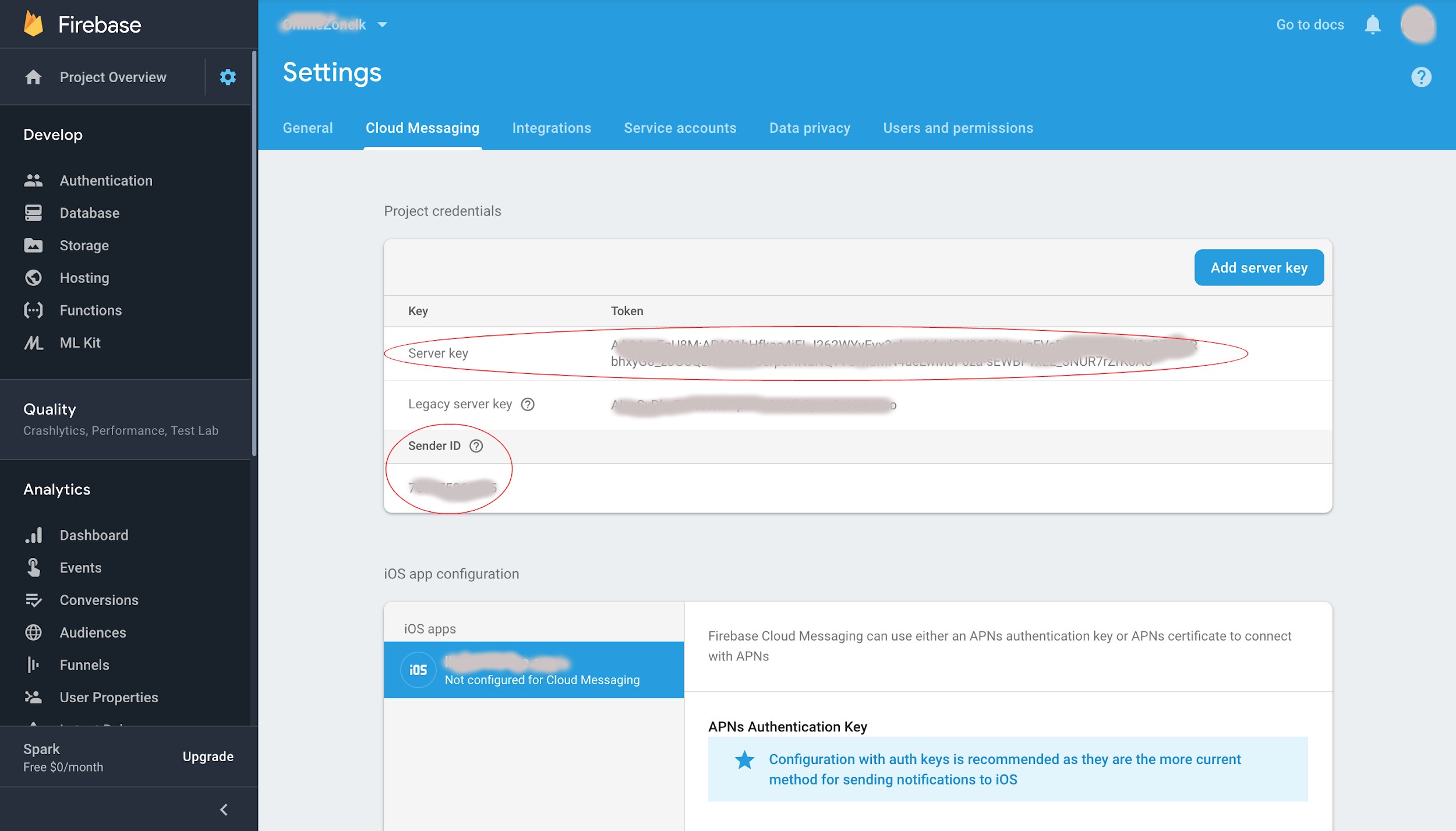Click Upgrade on the Spark plan

click(208, 756)
